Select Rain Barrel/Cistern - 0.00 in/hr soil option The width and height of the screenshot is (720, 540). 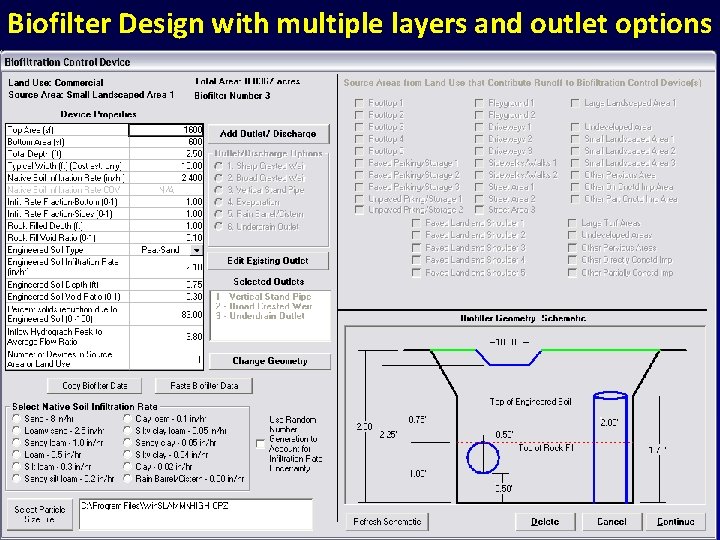[x=128, y=478]
